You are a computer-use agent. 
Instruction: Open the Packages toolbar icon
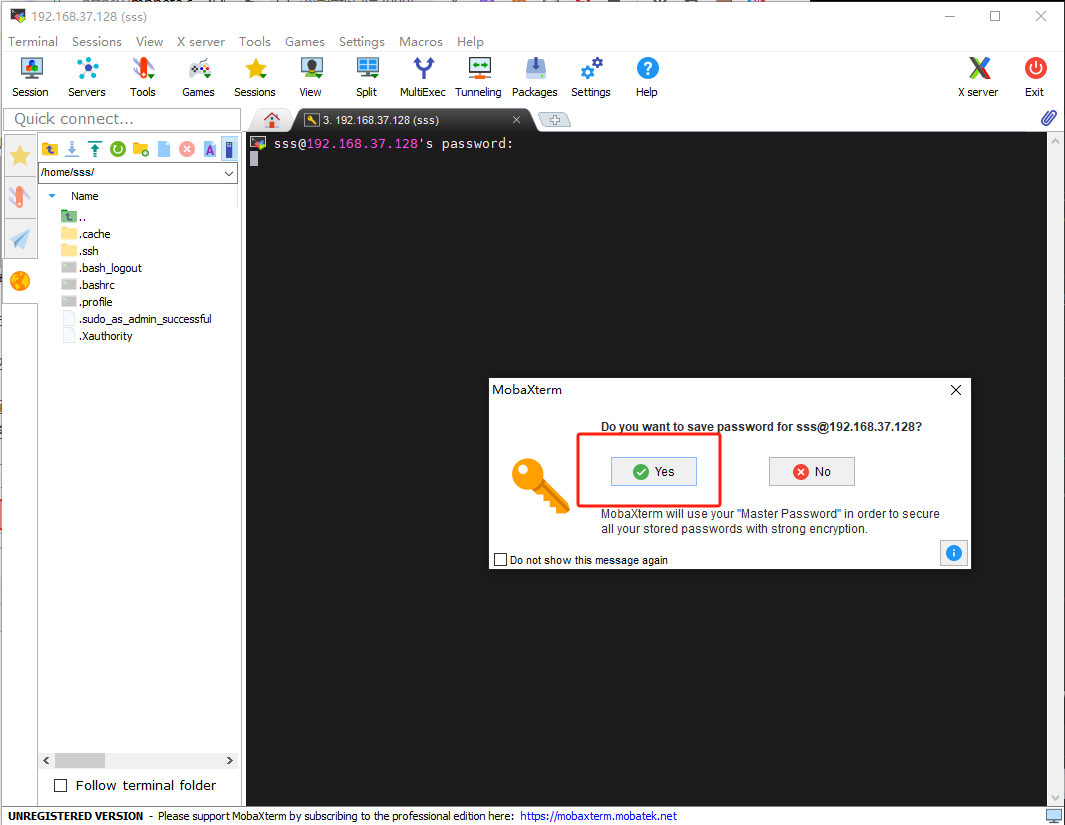point(535,77)
